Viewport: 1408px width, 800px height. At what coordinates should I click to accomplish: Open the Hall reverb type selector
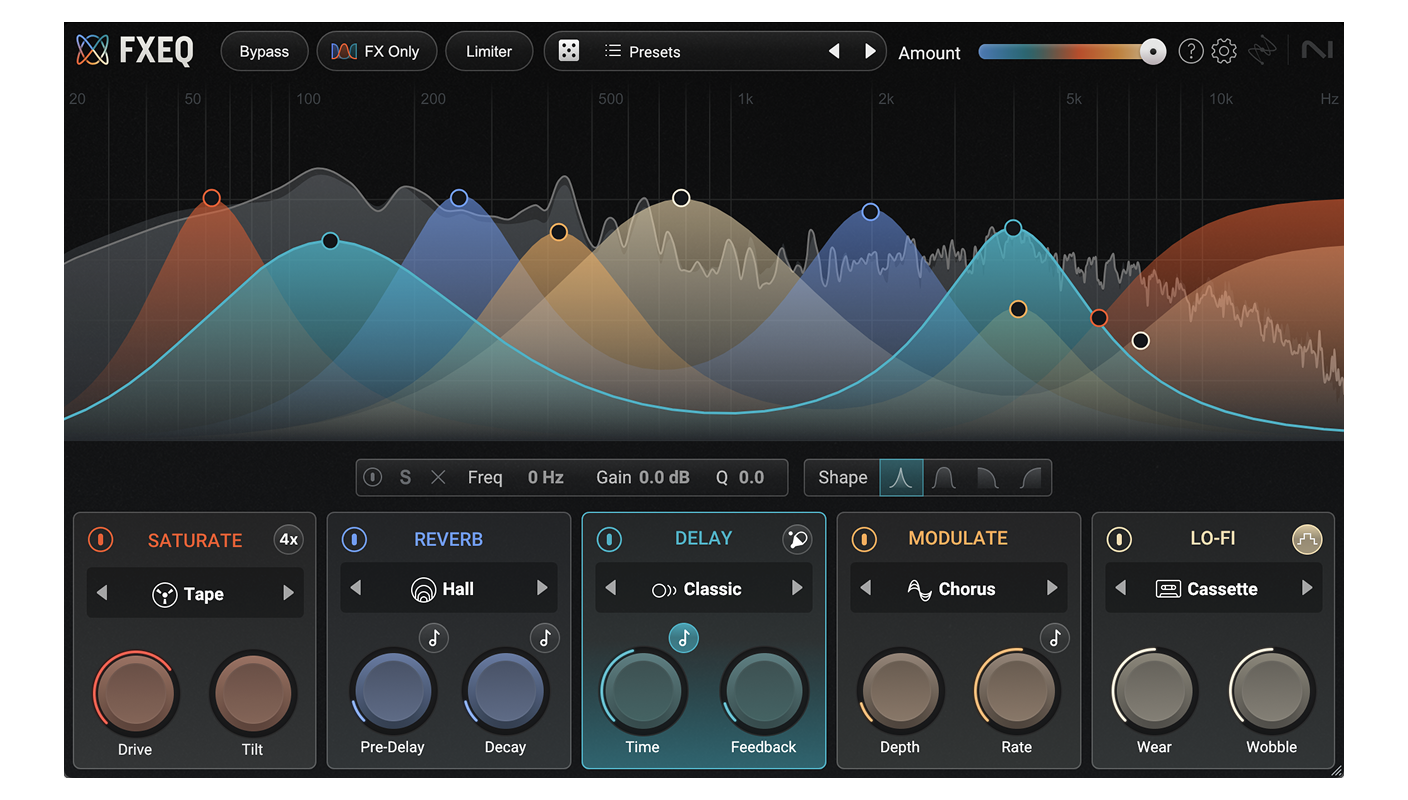pyautogui.click(x=449, y=589)
